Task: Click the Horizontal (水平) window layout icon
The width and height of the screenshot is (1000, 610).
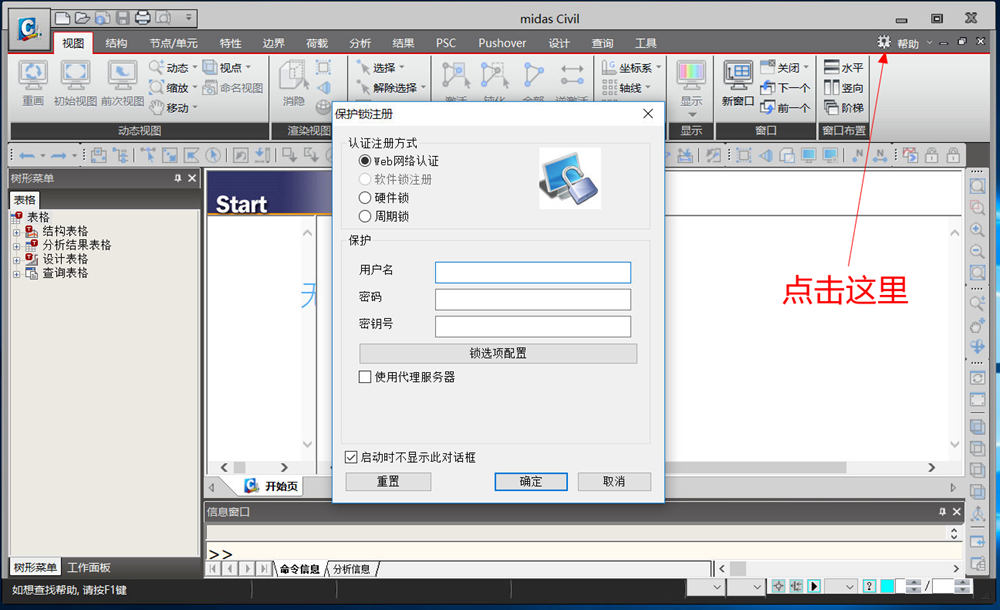Action: [x=831, y=67]
